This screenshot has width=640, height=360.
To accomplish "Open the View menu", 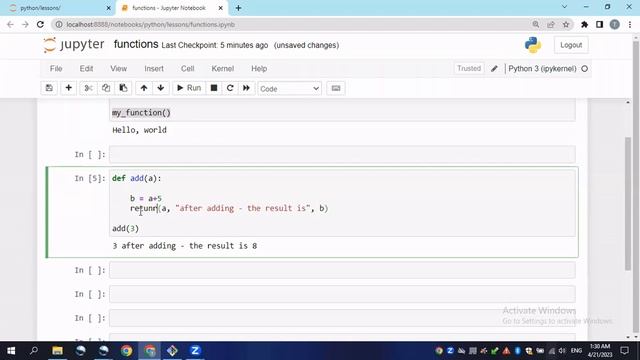I will click(x=118, y=69).
